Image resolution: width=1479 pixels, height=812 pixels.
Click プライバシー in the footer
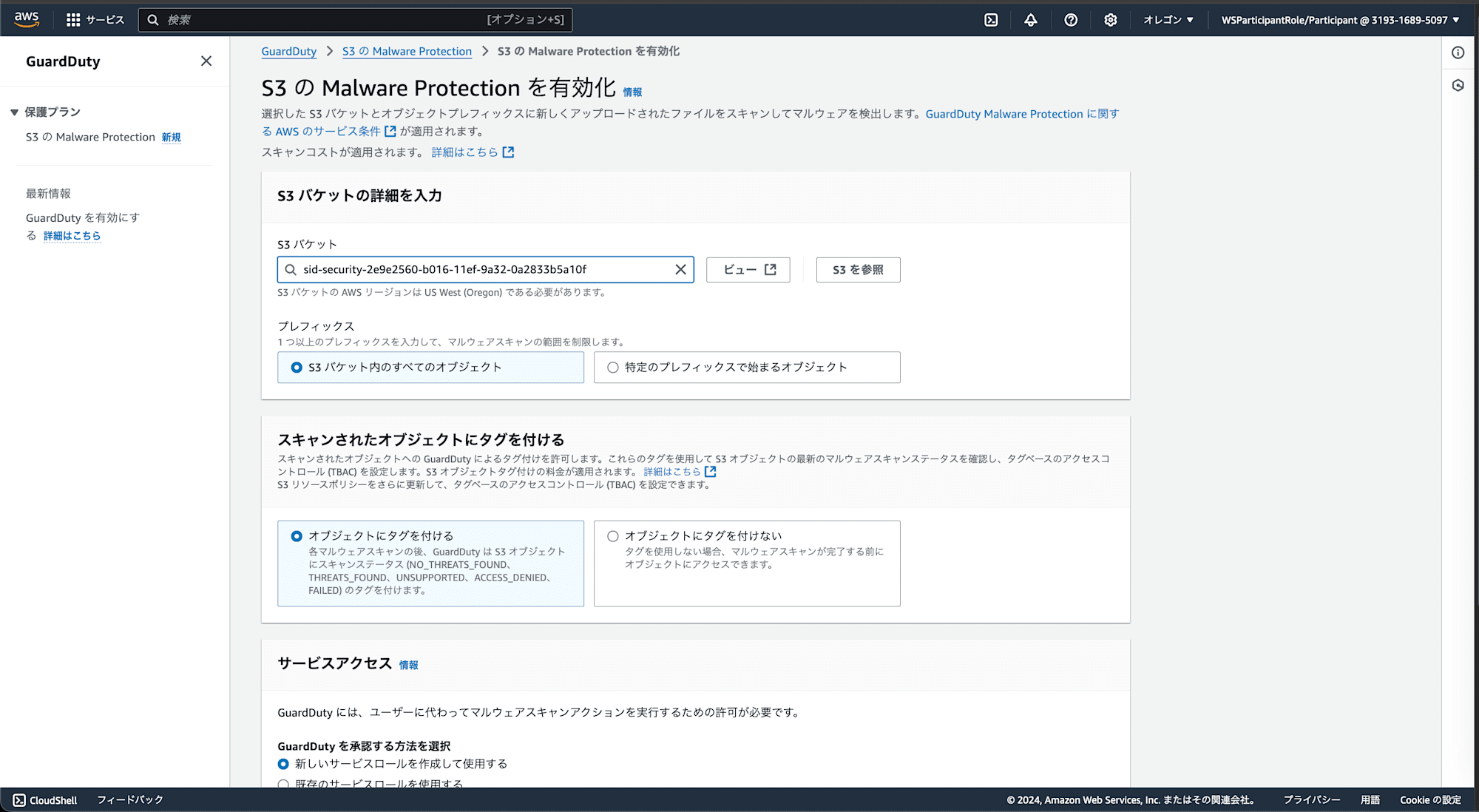pyautogui.click(x=1312, y=800)
